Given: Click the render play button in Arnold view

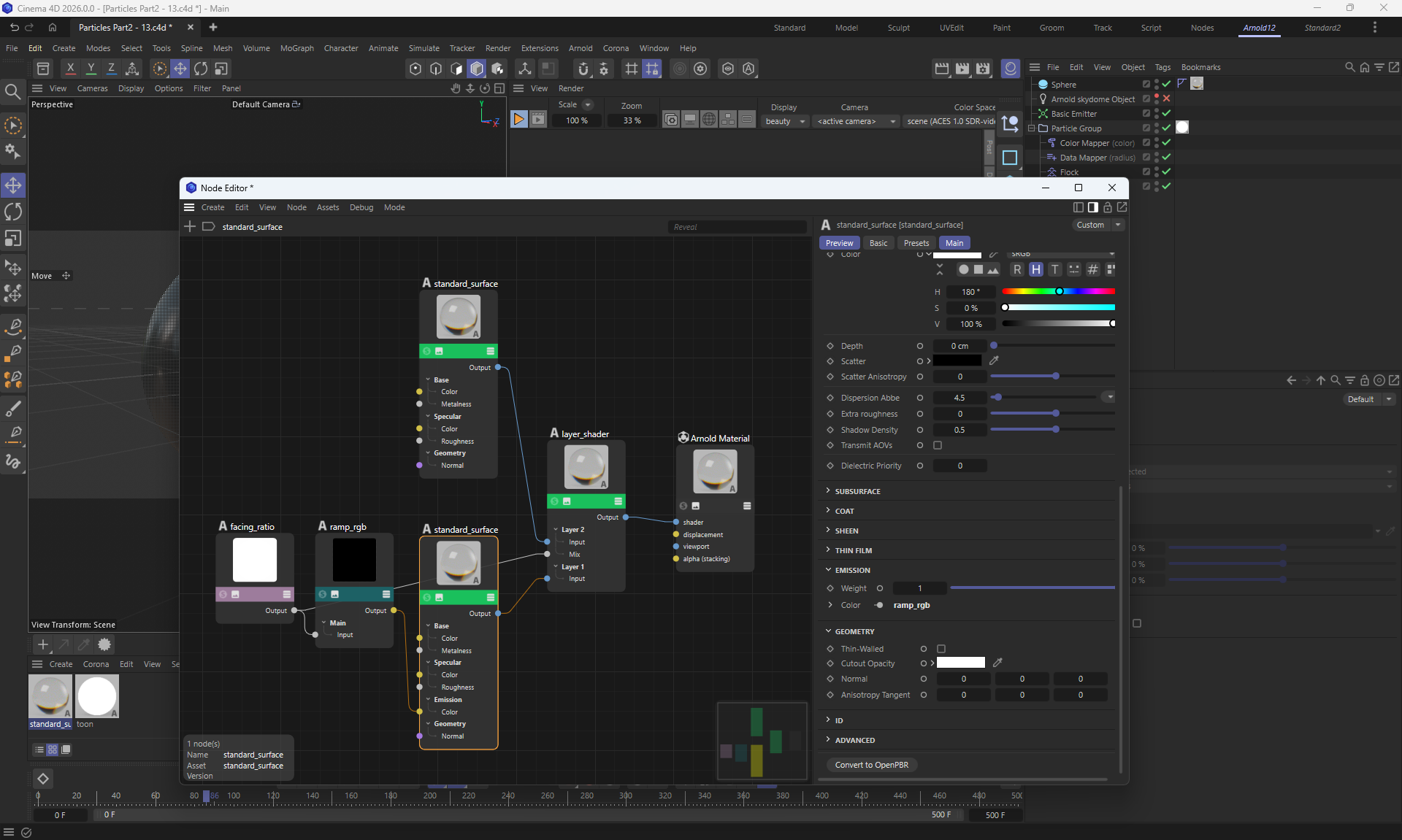Looking at the screenshot, I should (x=518, y=120).
